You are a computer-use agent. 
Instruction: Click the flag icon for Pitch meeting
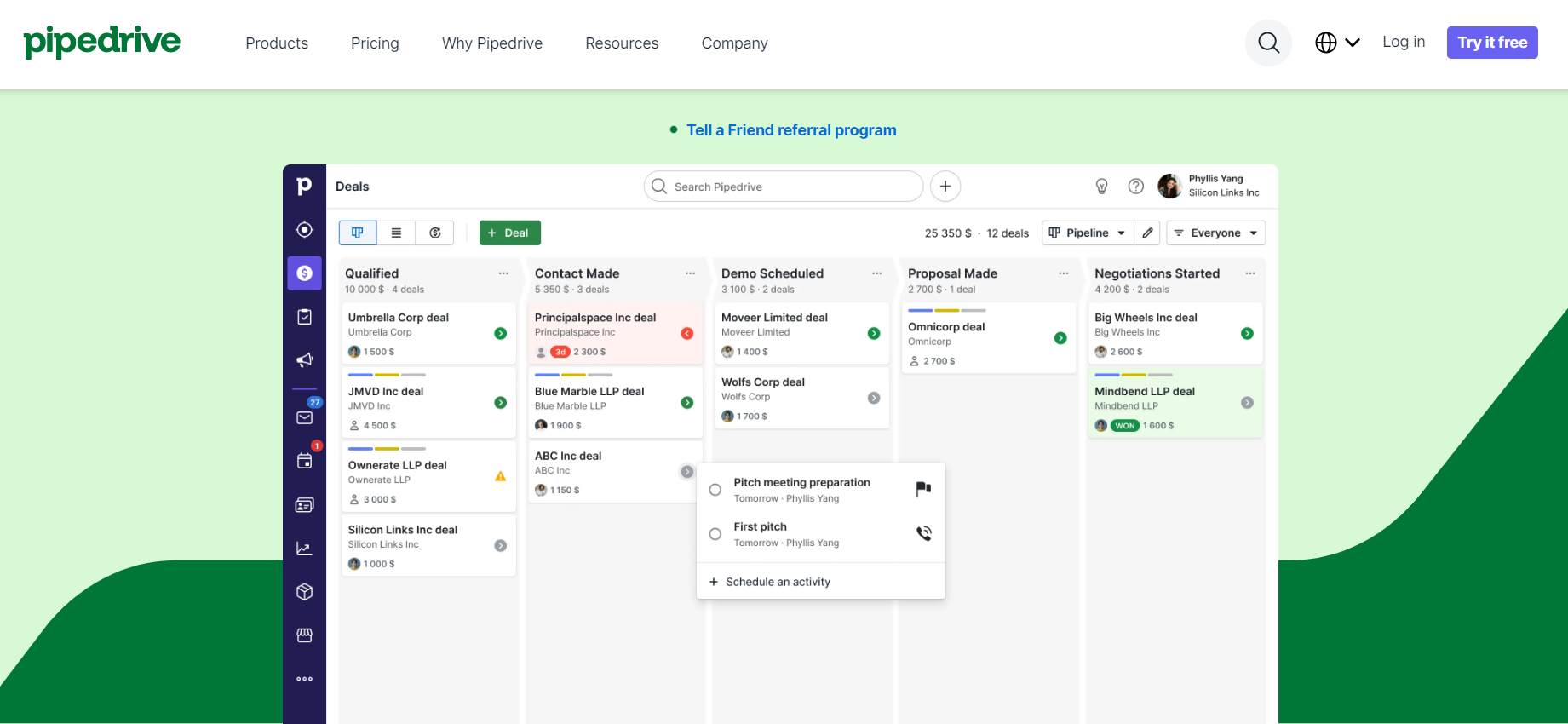923,489
